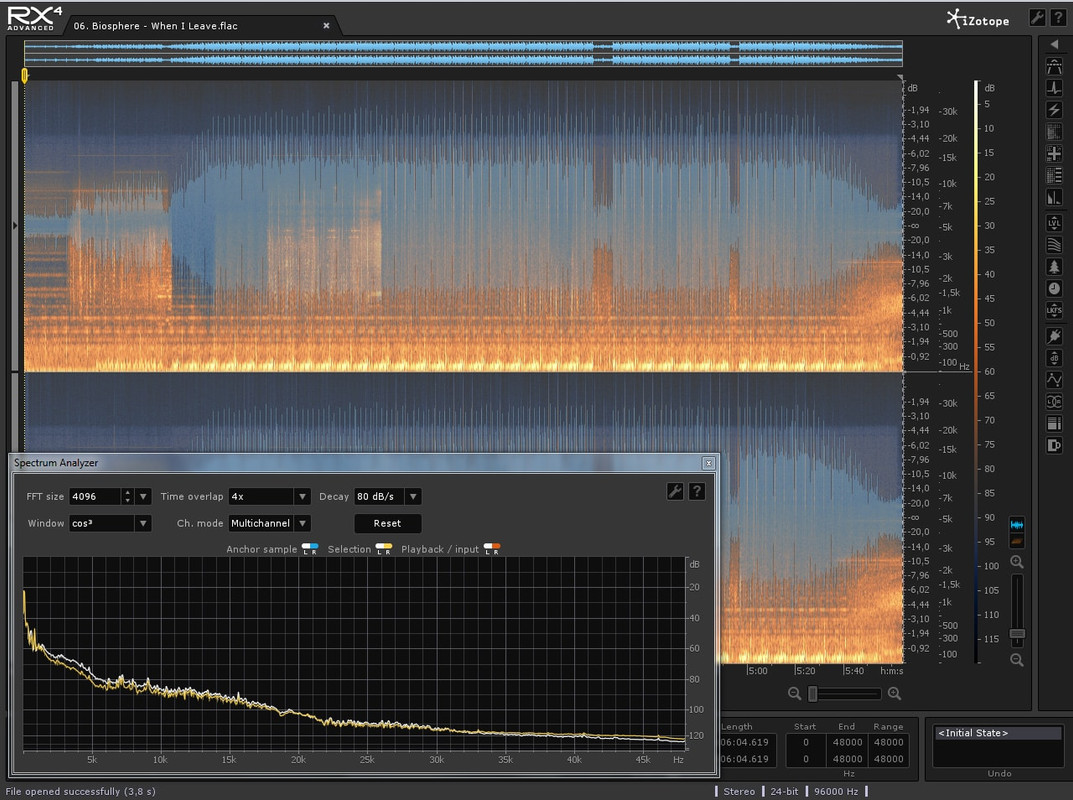The height and width of the screenshot is (800, 1073).
Task: Open the Spectrum Analyzer module icon in sidebar
Action: [1054, 424]
